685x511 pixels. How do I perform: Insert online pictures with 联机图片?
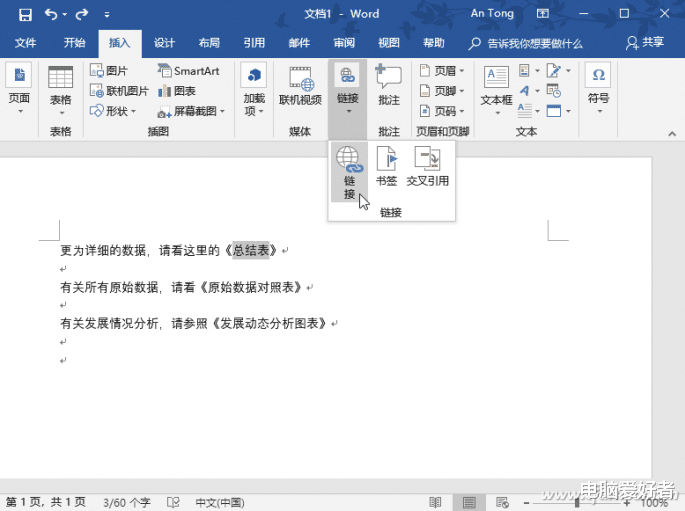pos(119,91)
